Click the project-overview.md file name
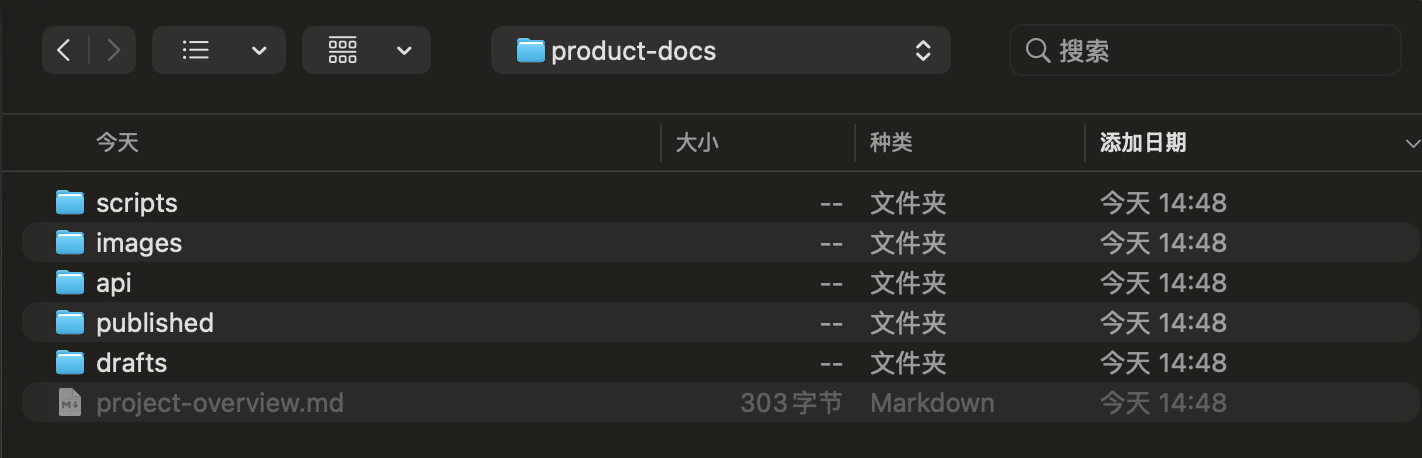 coord(220,403)
